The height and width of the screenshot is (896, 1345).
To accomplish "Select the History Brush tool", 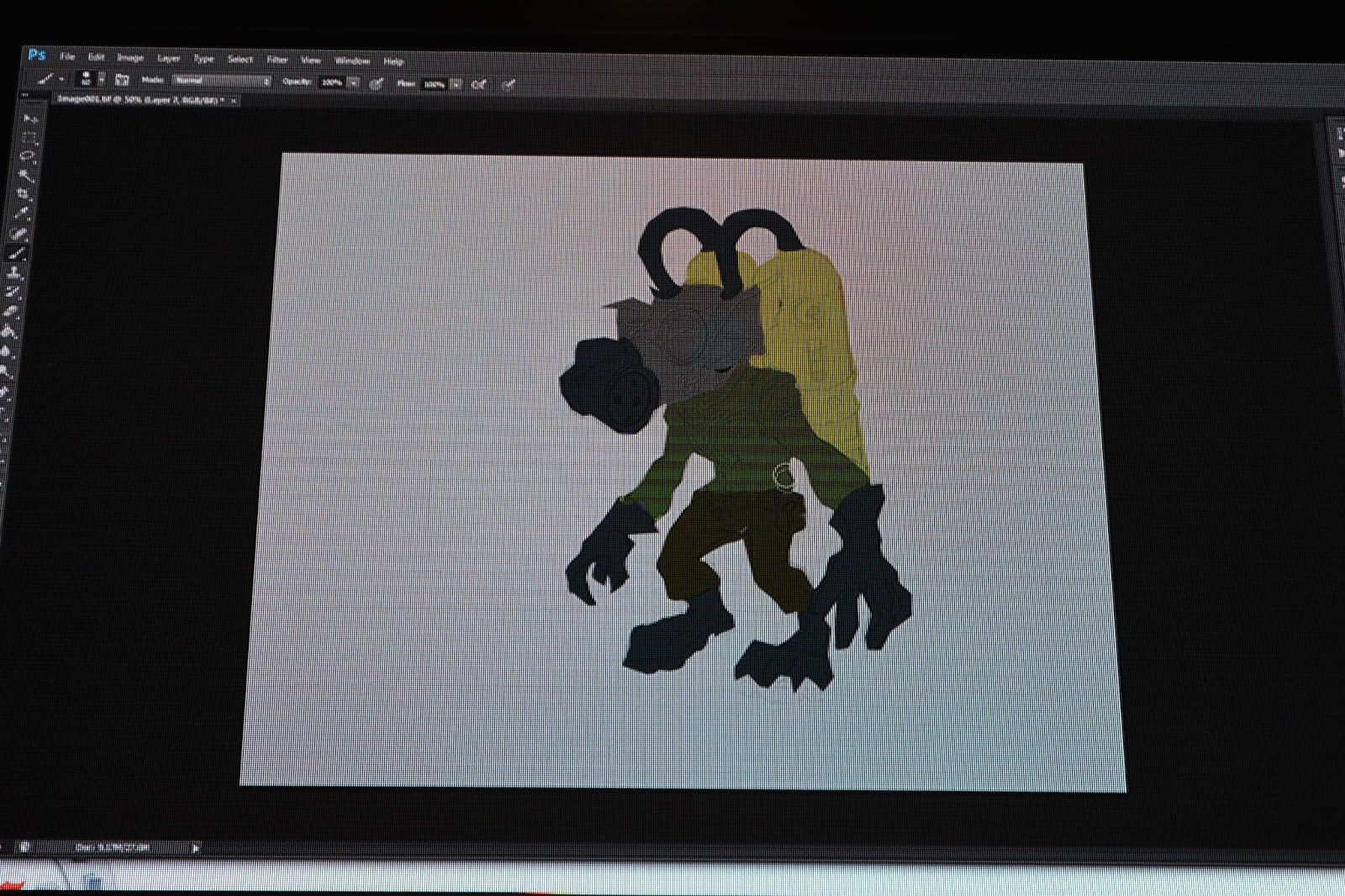I will click(x=13, y=292).
